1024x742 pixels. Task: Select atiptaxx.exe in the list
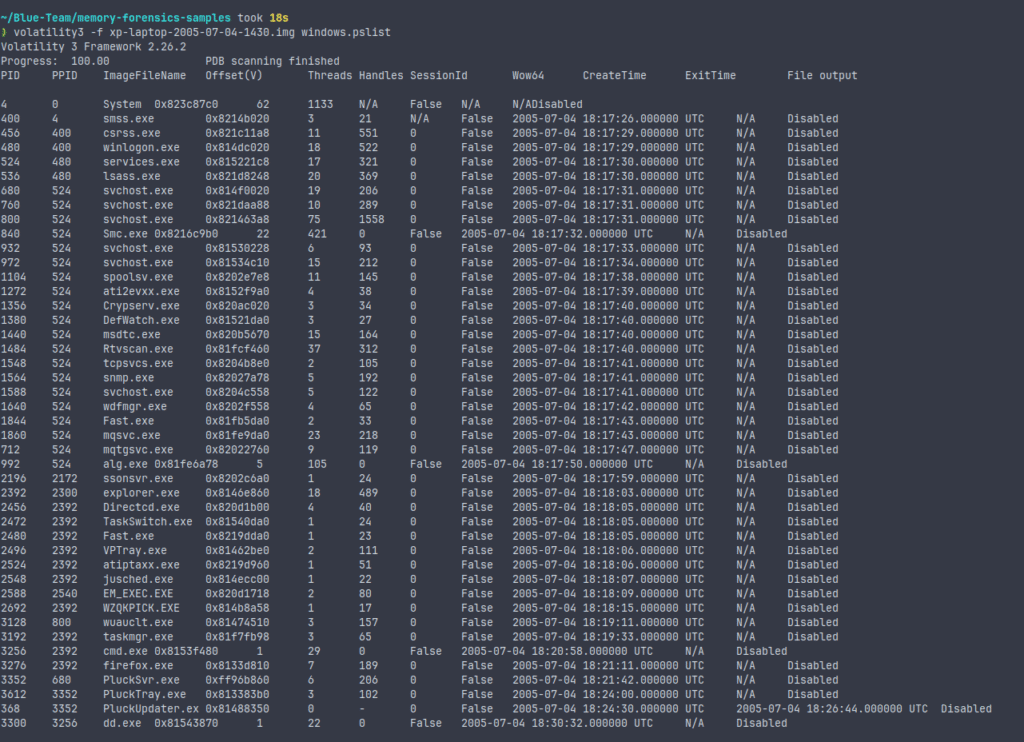(x=141, y=564)
